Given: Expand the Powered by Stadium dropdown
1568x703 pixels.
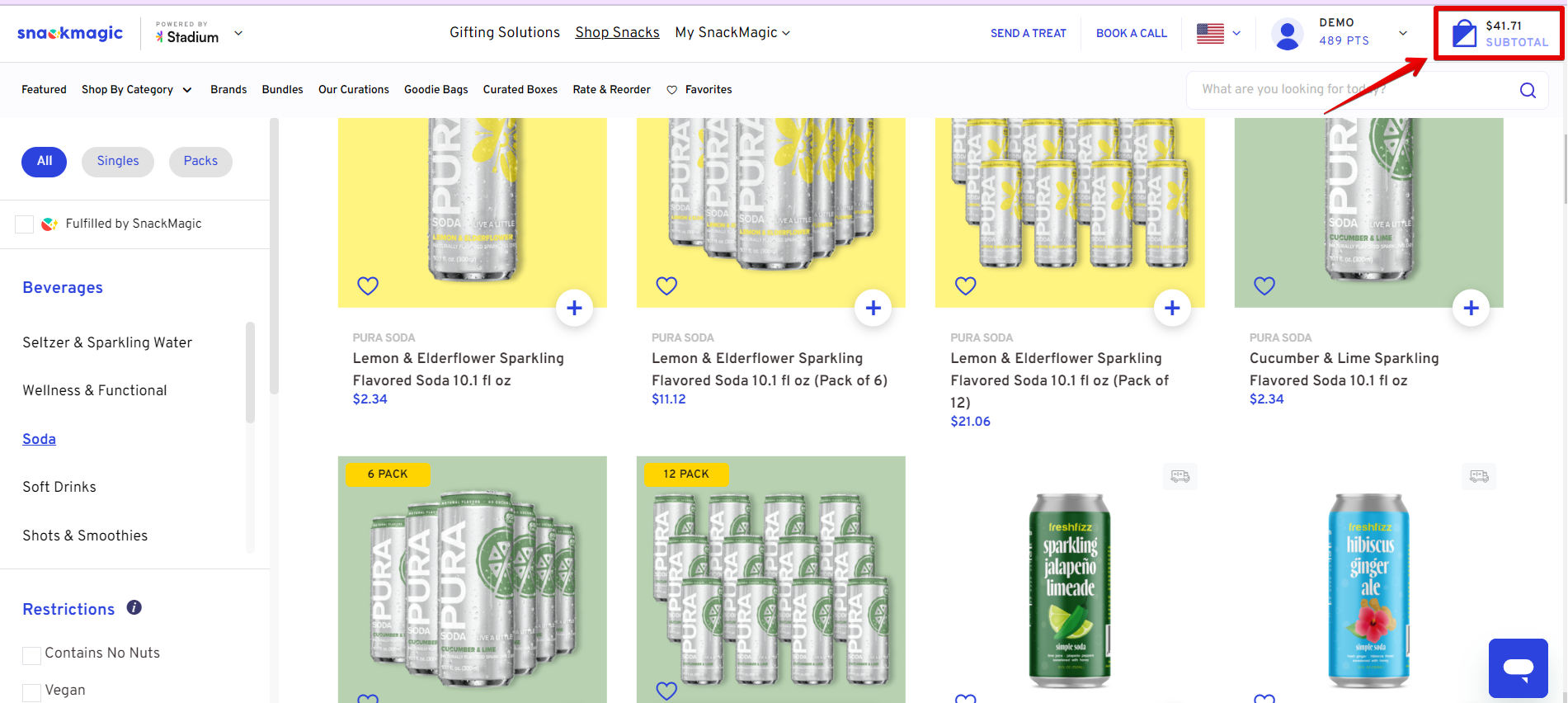Looking at the screenshot, I should 238,33.
